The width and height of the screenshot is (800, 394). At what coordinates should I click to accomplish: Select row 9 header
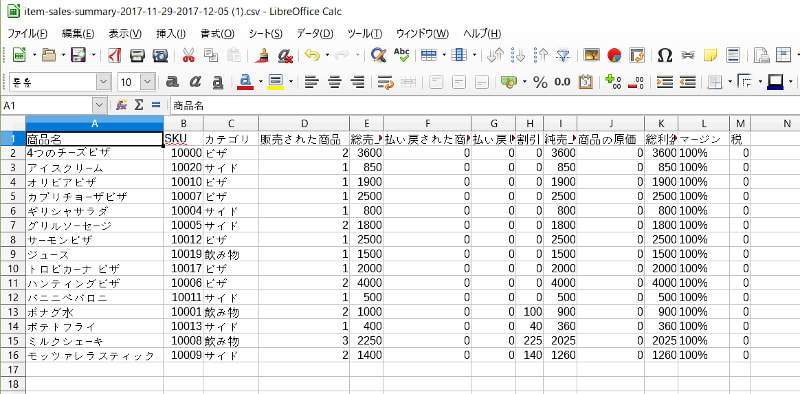coord(13,254)
